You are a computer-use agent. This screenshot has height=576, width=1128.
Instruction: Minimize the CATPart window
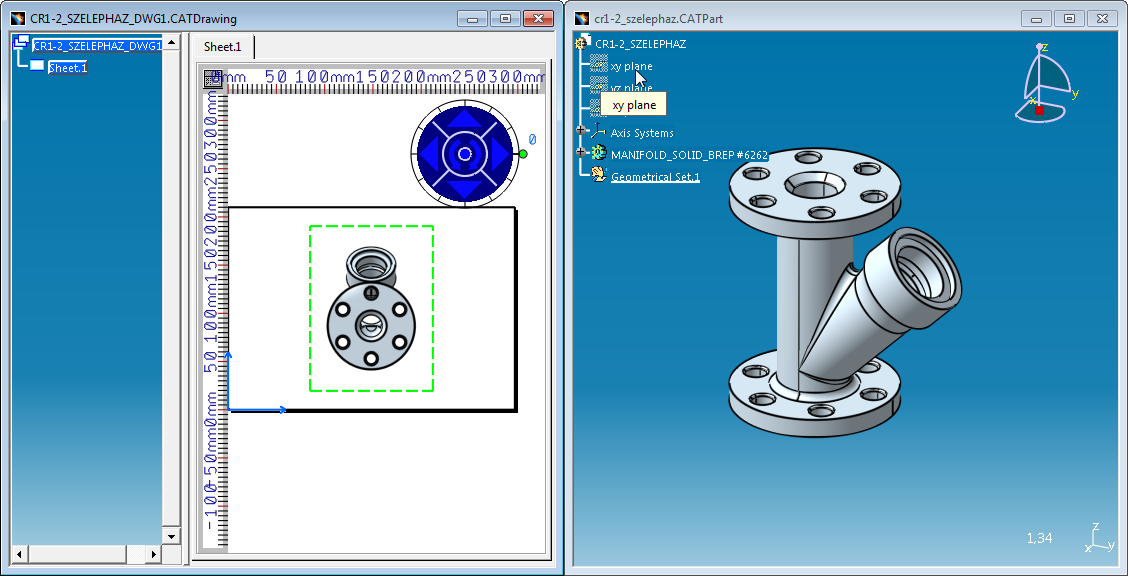point(1037,19)
